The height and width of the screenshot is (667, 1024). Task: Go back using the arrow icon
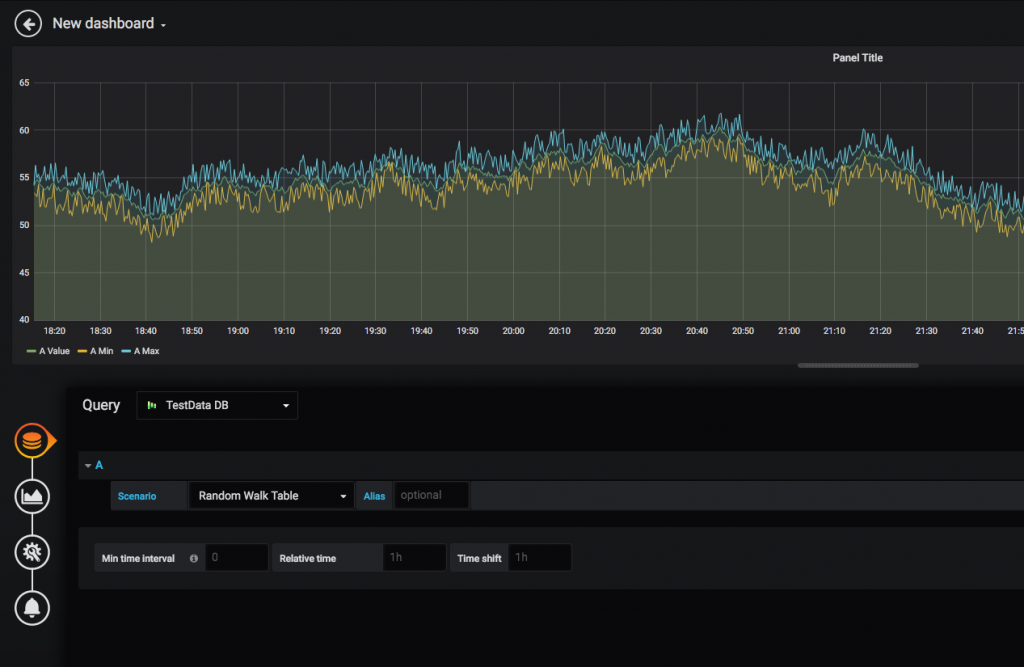click(x=28, y=24)
